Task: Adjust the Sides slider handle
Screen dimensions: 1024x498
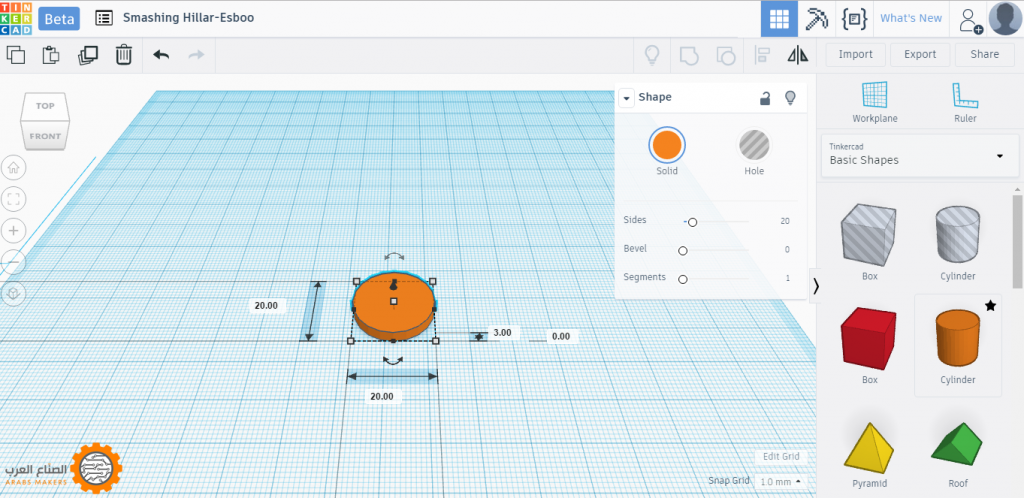Action: click(692, 221)
